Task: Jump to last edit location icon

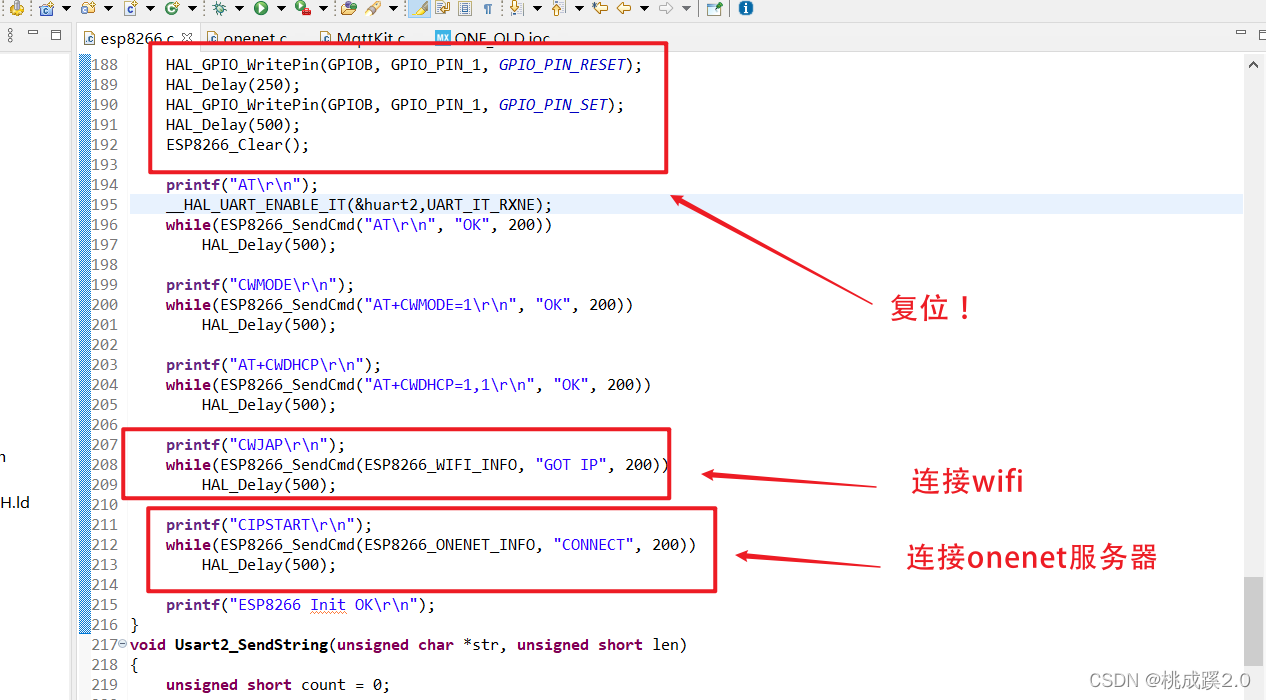Action: (x=600, y=8)
